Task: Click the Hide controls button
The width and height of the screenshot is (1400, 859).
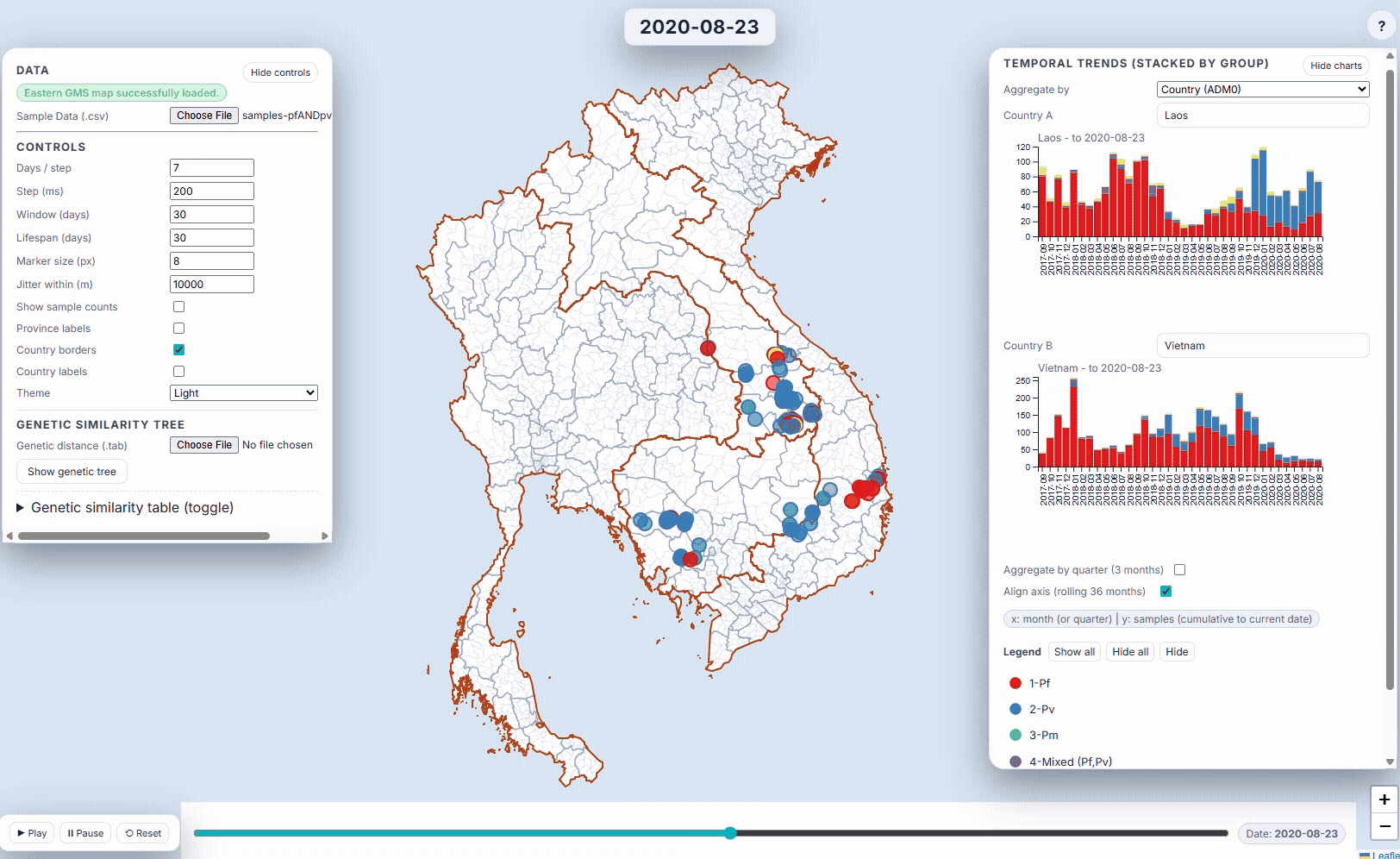Action: 280,72
